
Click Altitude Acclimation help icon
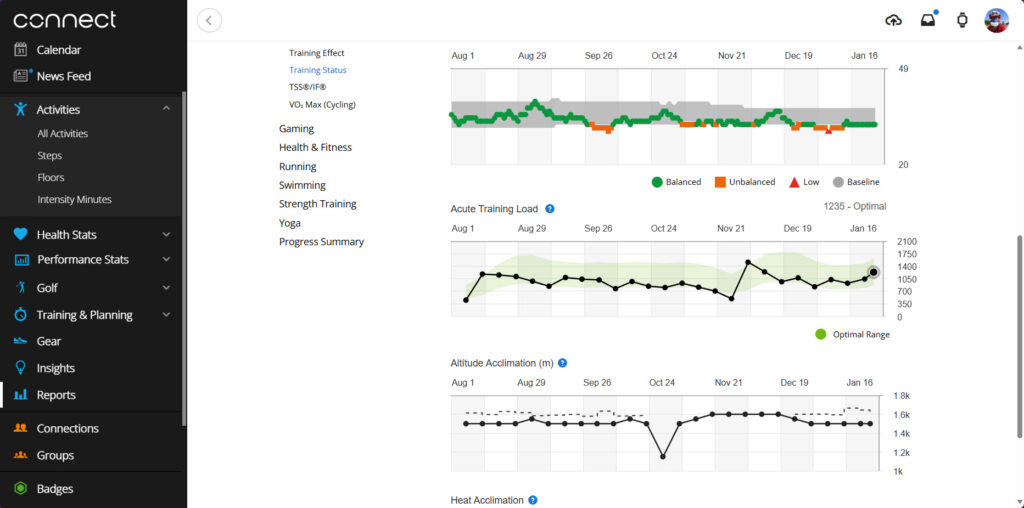pos(563,363)
